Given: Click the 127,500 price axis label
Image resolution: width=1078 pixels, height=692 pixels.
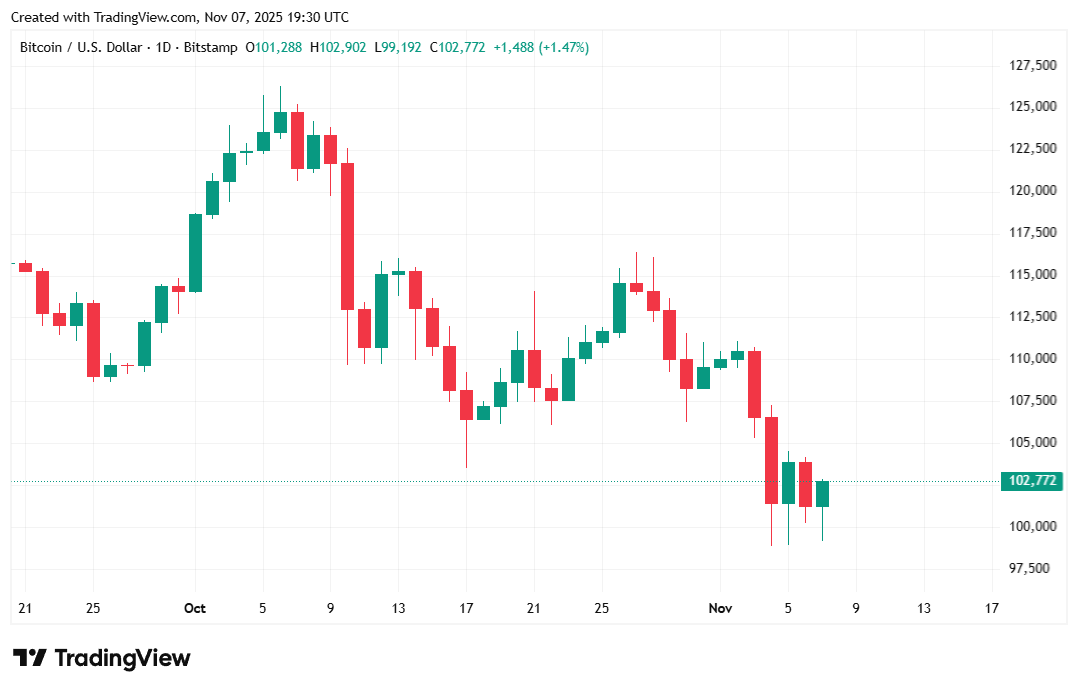Looking at the screenshot, I should (1033, 66).
